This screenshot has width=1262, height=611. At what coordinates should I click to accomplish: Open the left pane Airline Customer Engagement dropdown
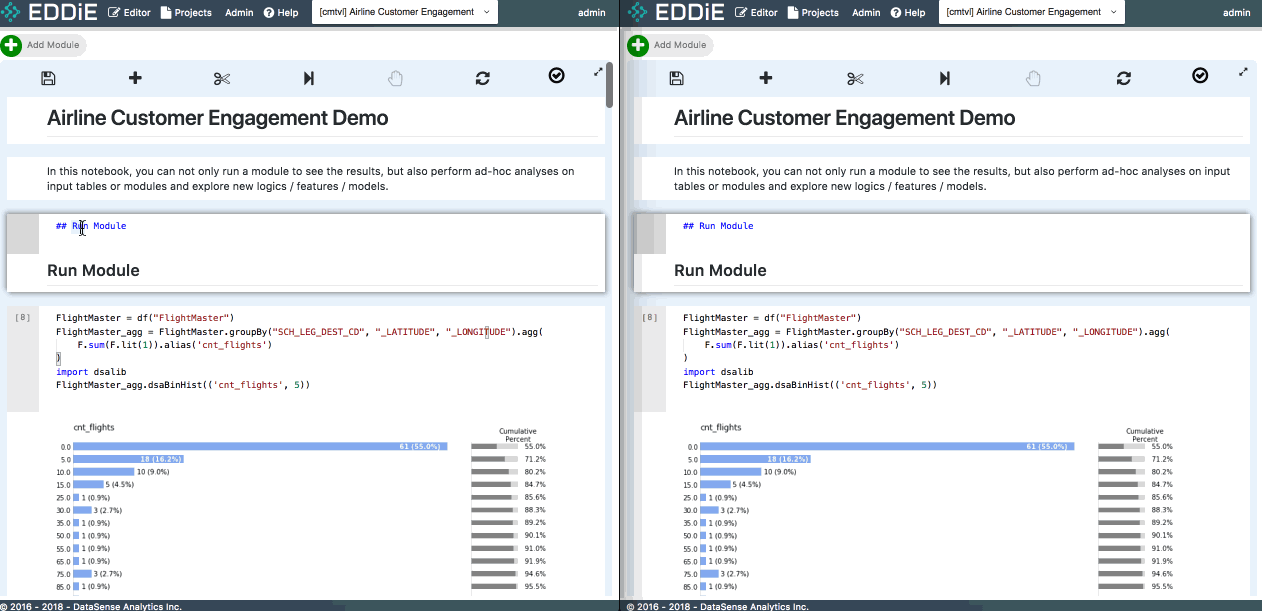click(405, 12)
